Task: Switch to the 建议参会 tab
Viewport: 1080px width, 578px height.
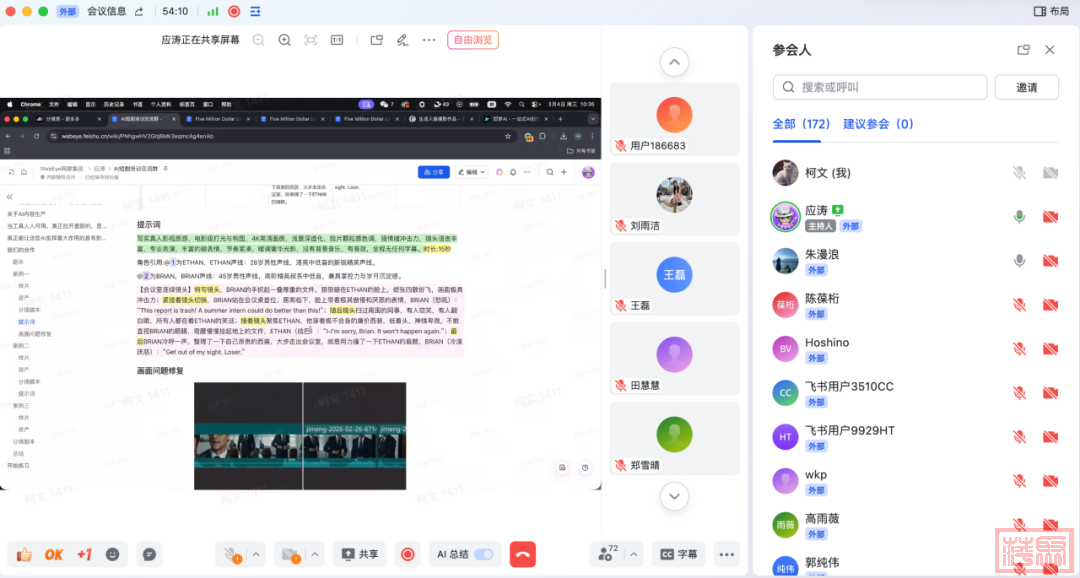Action: [x=878, y=124]
